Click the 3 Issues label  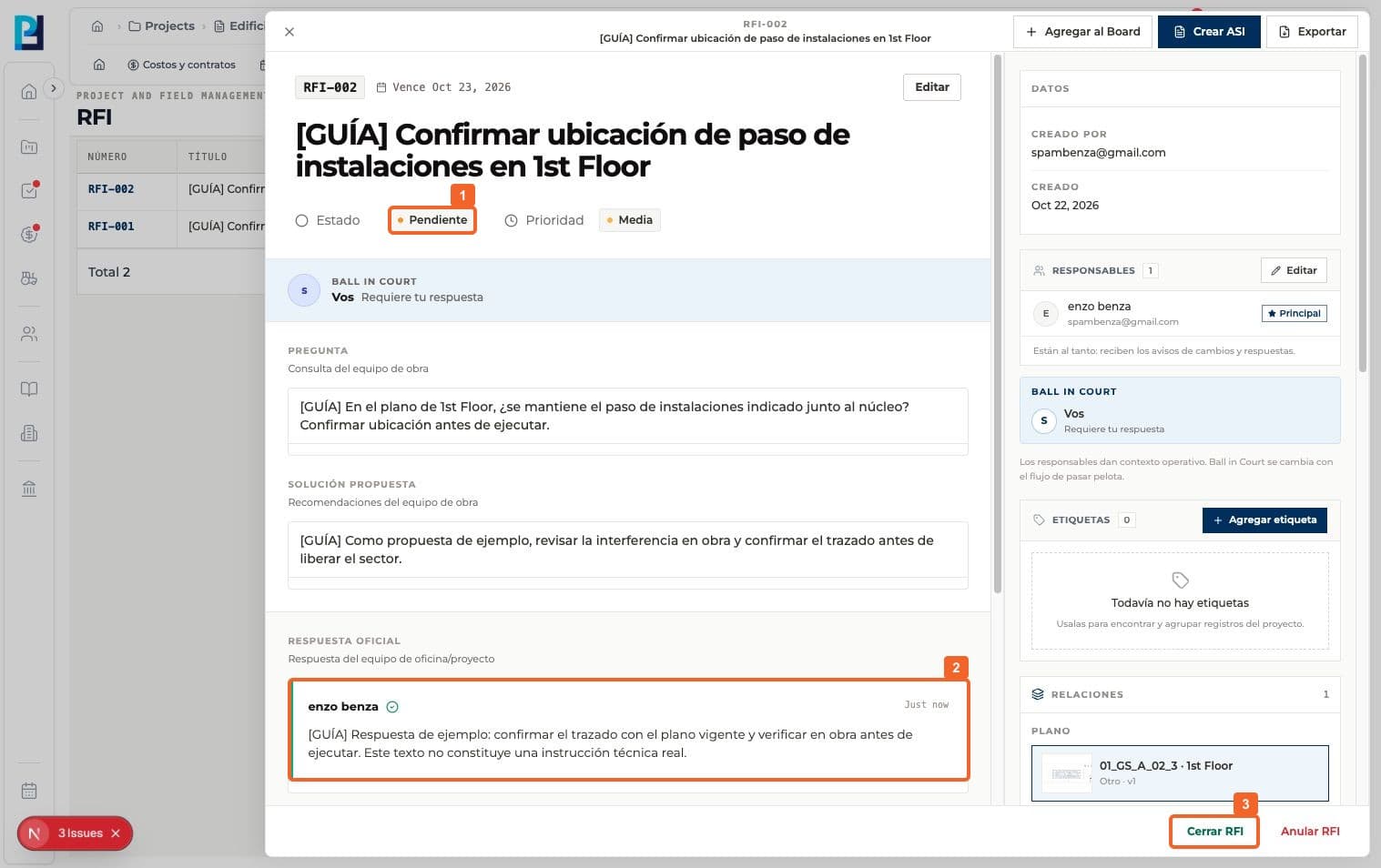tap(80, 833)
